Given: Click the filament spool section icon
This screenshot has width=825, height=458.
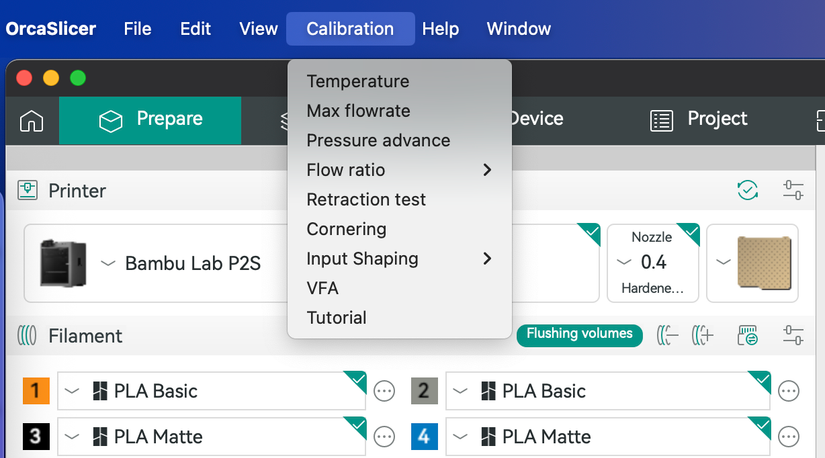Looking at the screenshot, I should point(27,335).
